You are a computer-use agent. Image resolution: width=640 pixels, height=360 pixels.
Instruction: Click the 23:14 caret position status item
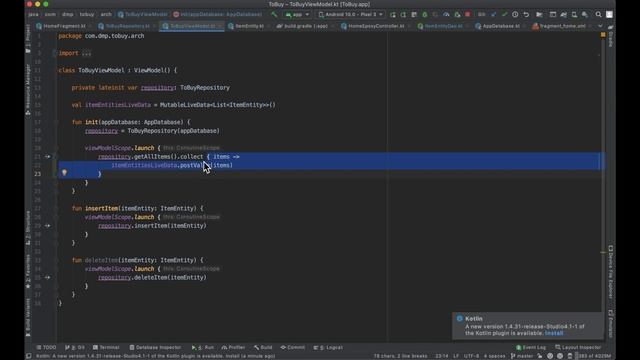click(442, 356)
